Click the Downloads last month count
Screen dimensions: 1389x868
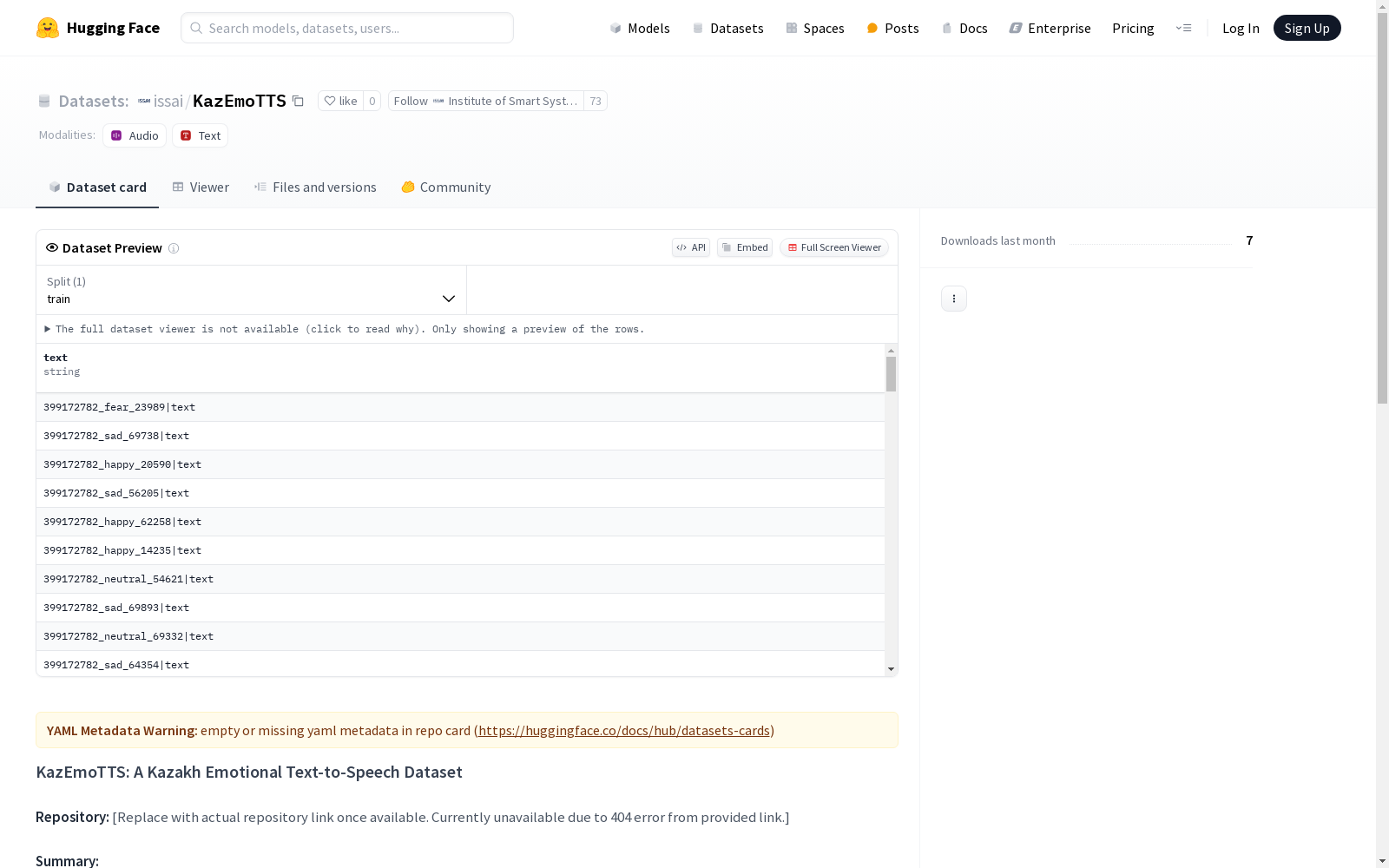coord(1249,240)
